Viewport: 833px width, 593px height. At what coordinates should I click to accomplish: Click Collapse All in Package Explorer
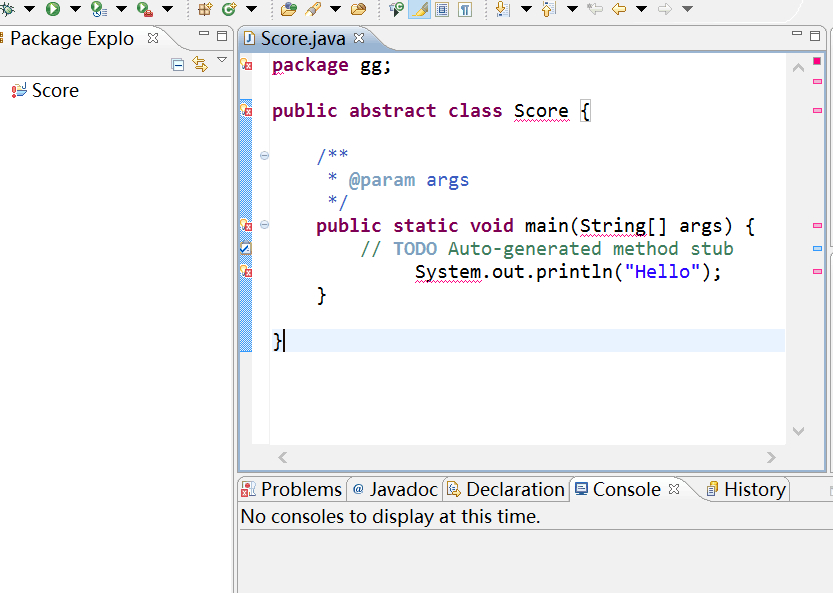pos(177,65)
